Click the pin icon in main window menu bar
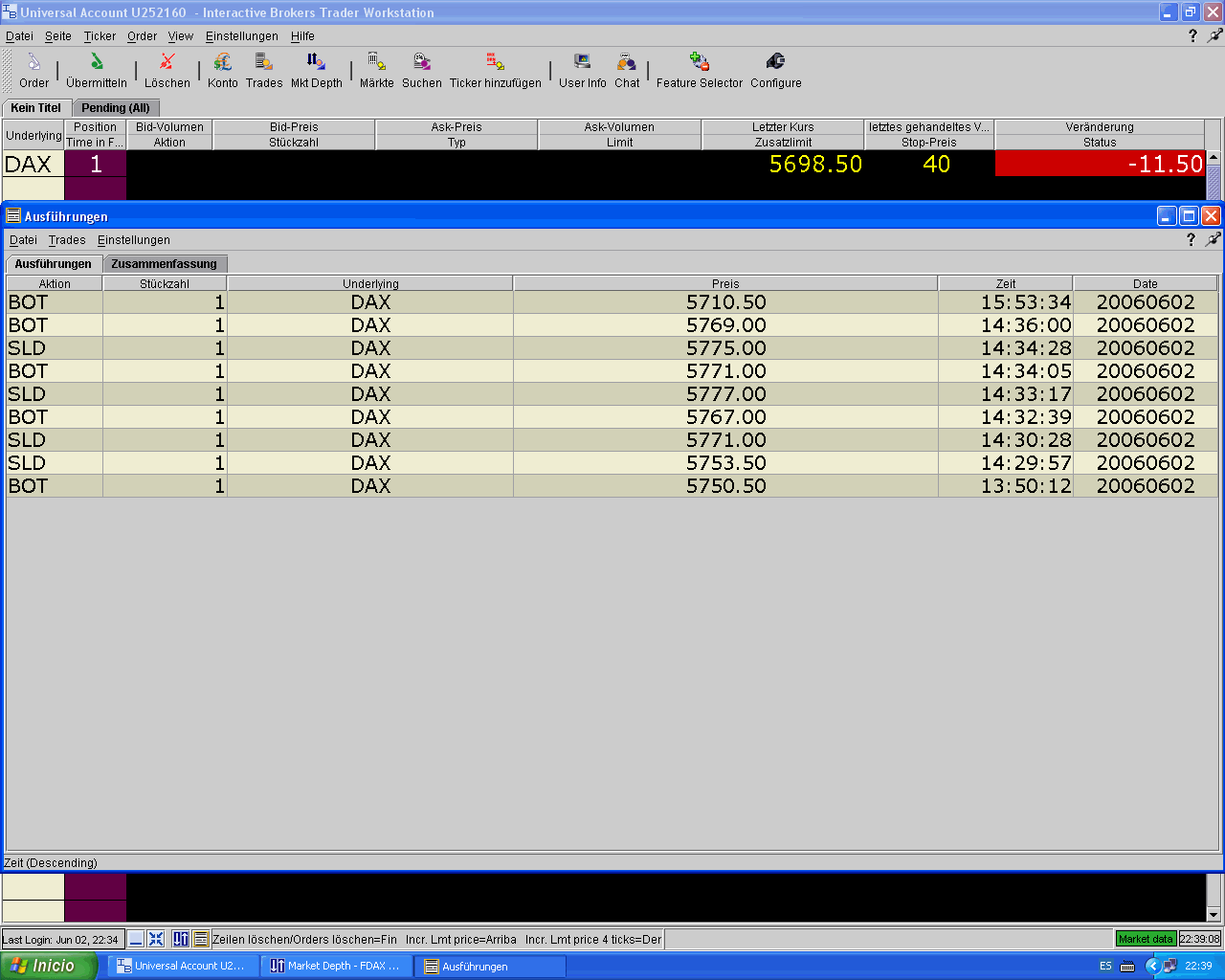 coord(1214,35)
